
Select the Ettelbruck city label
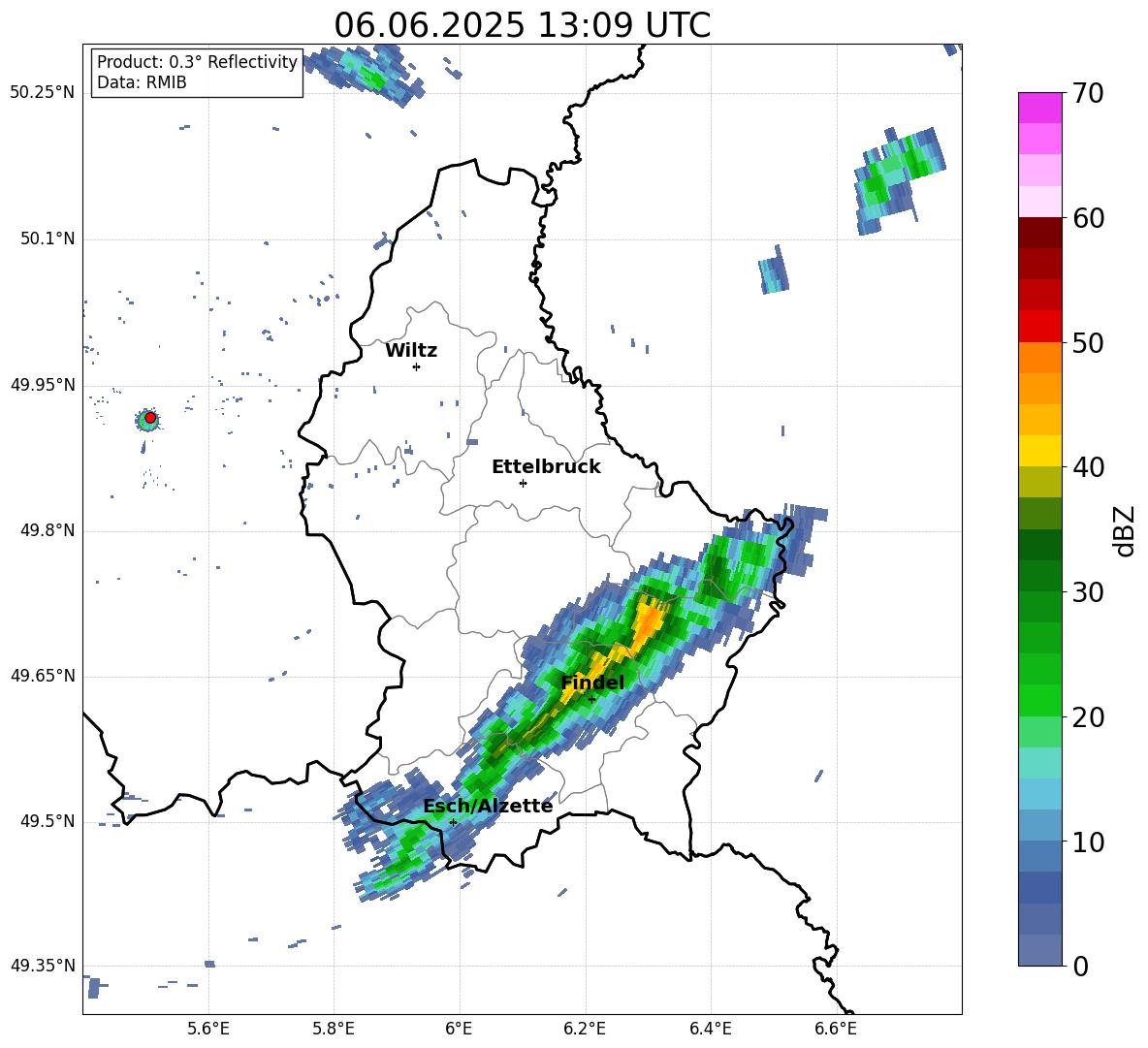546,467
